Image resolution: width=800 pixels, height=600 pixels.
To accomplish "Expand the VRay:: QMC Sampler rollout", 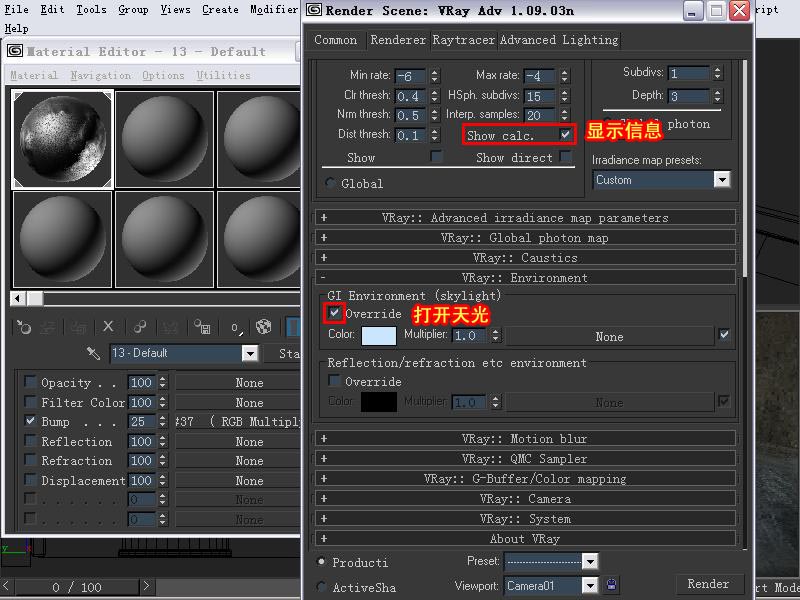I will click(526, 459).
